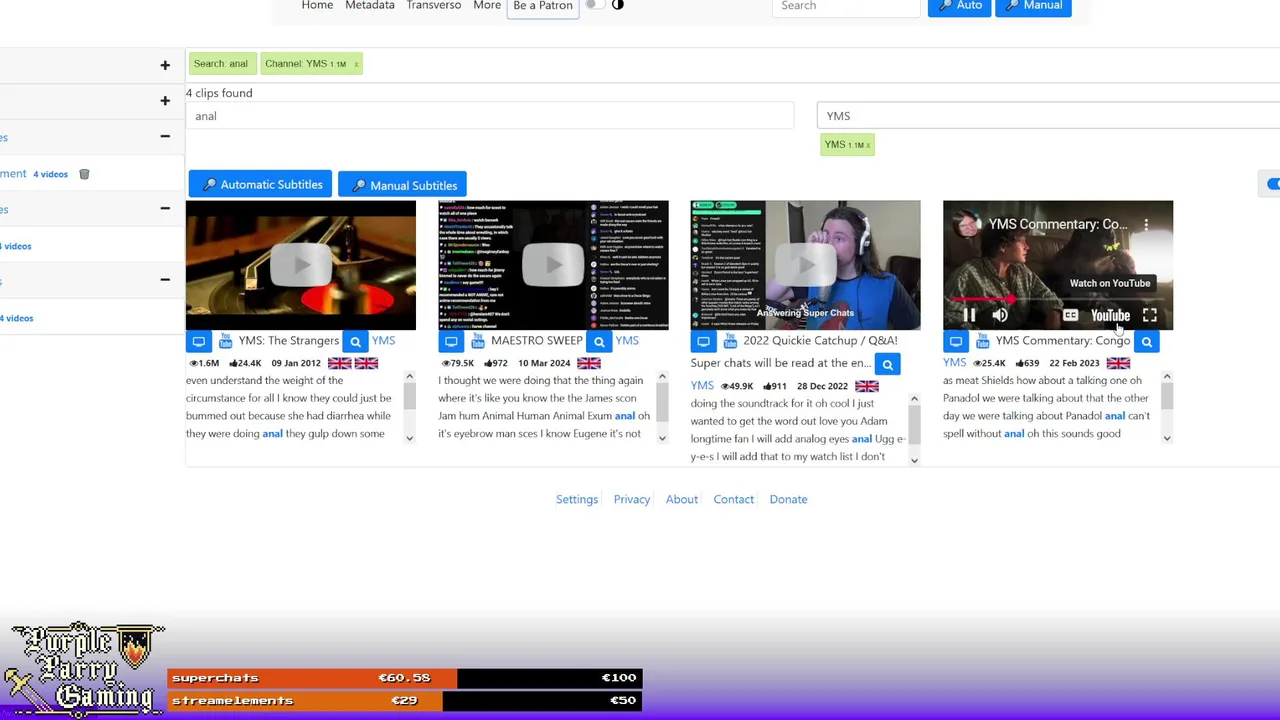Open YouTube icon for MAESTRO SWEEP

pyautogui.click(x=478, y=341)
